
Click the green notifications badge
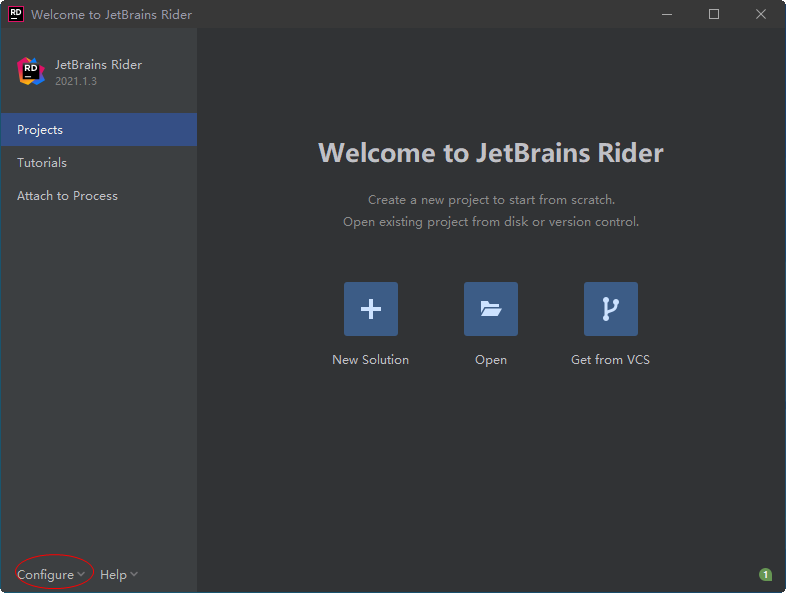coord(765,574)
